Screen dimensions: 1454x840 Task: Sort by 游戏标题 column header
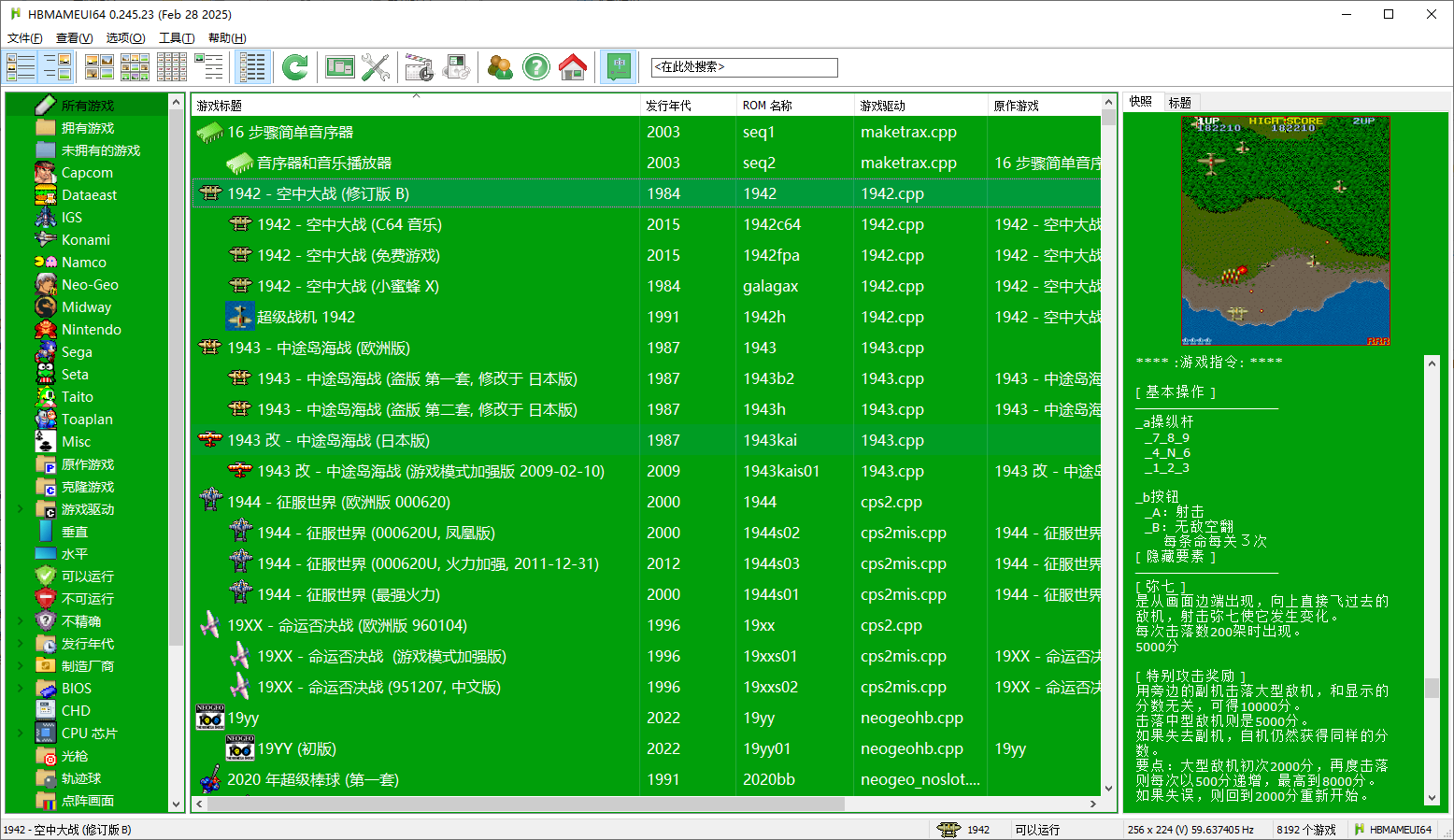[416, 106]
